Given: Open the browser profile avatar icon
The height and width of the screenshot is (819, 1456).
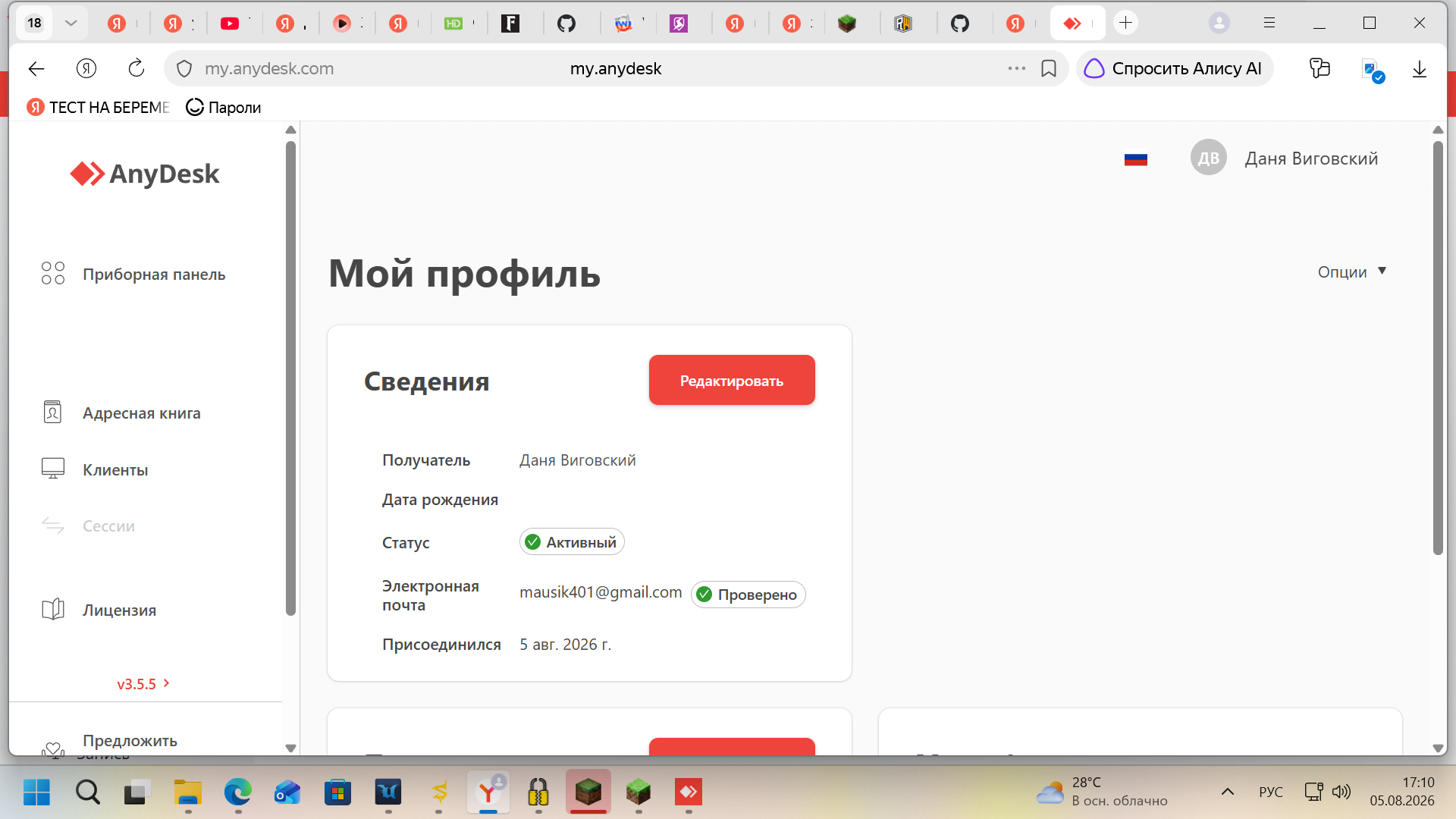Looking at the screenshot, I should point(1219,23).
